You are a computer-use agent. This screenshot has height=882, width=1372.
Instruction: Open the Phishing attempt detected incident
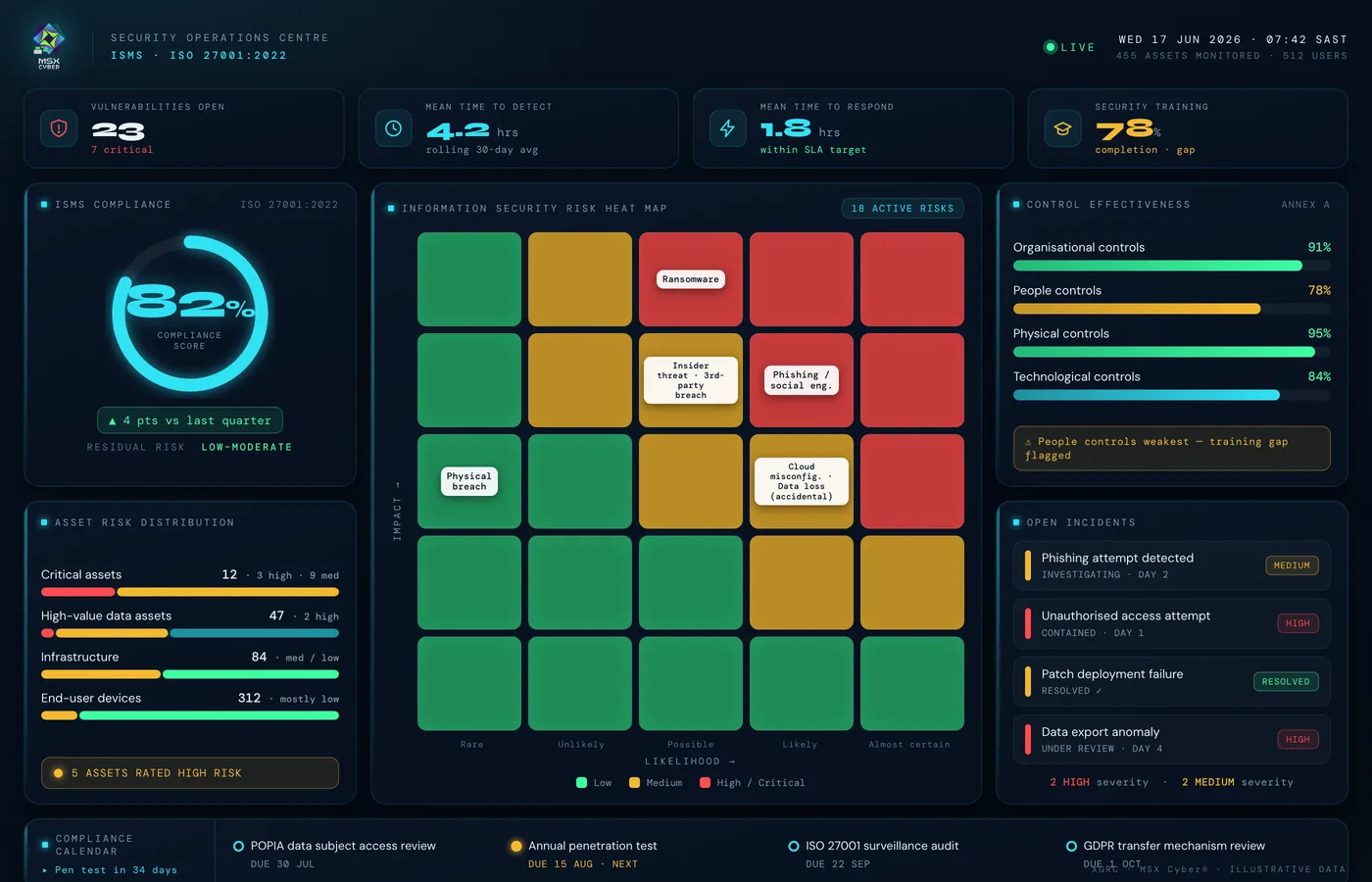point(1172,565)
